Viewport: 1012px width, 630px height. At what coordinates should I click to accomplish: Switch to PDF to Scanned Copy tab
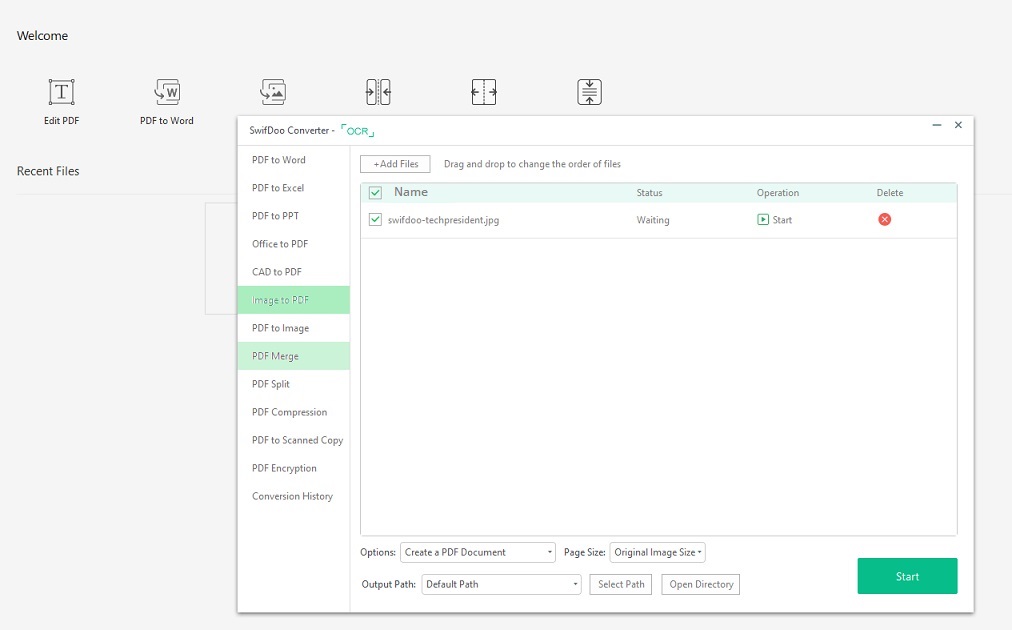click(x=294, y=440)
